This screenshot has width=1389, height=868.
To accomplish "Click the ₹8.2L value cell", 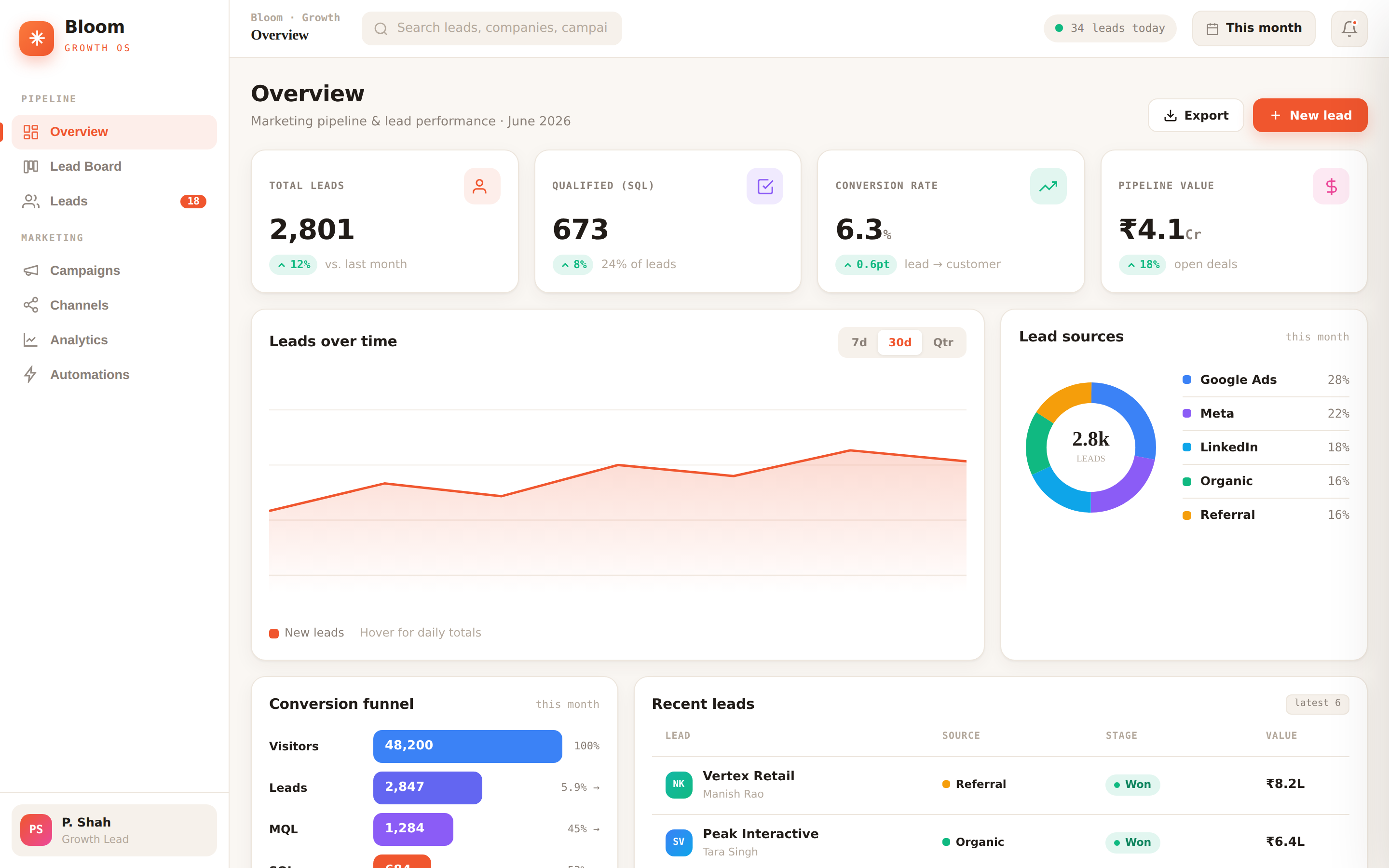I will [1285, 784].
